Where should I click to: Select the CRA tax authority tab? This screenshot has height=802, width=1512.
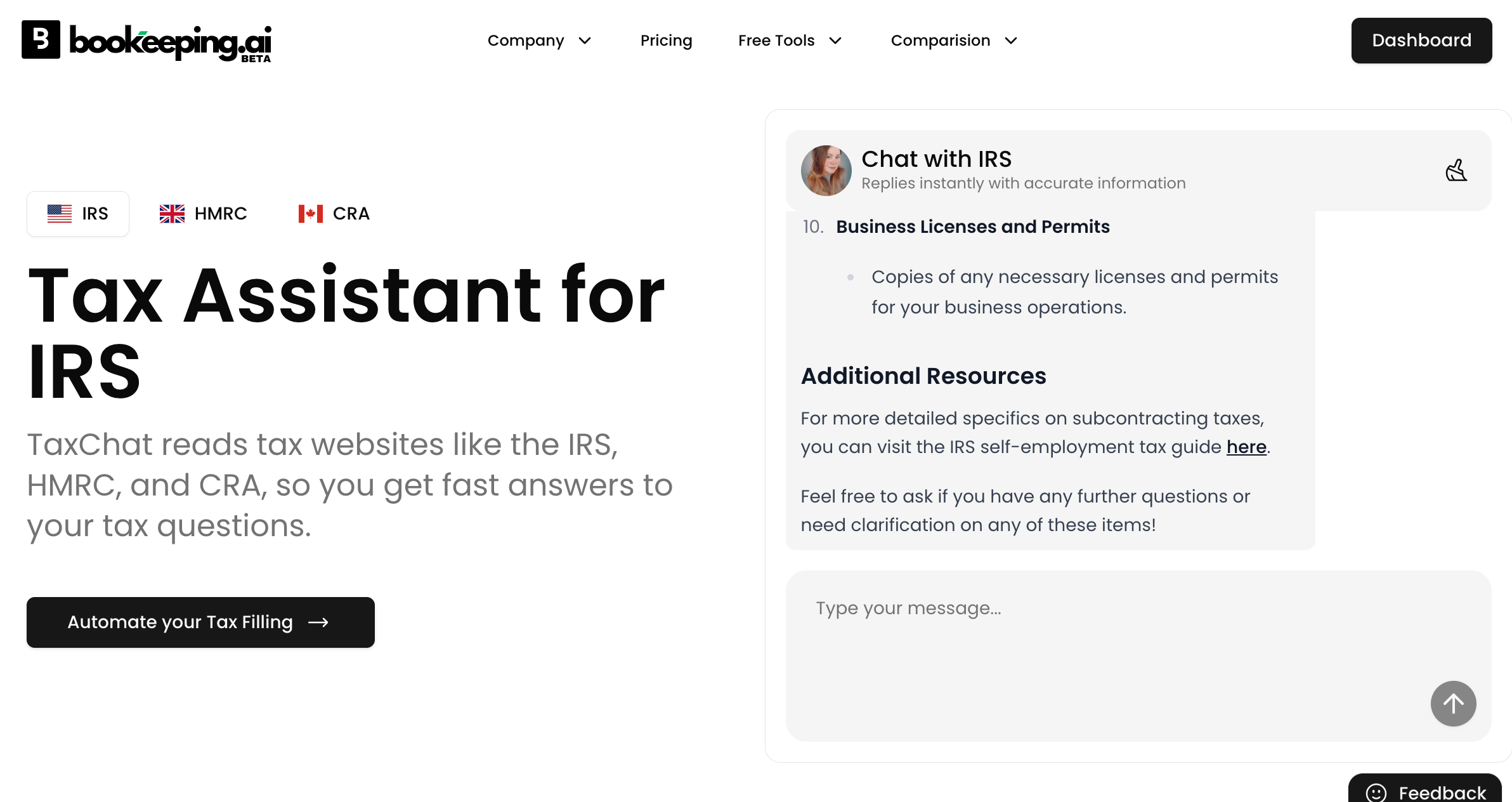(x=334, y=214)
